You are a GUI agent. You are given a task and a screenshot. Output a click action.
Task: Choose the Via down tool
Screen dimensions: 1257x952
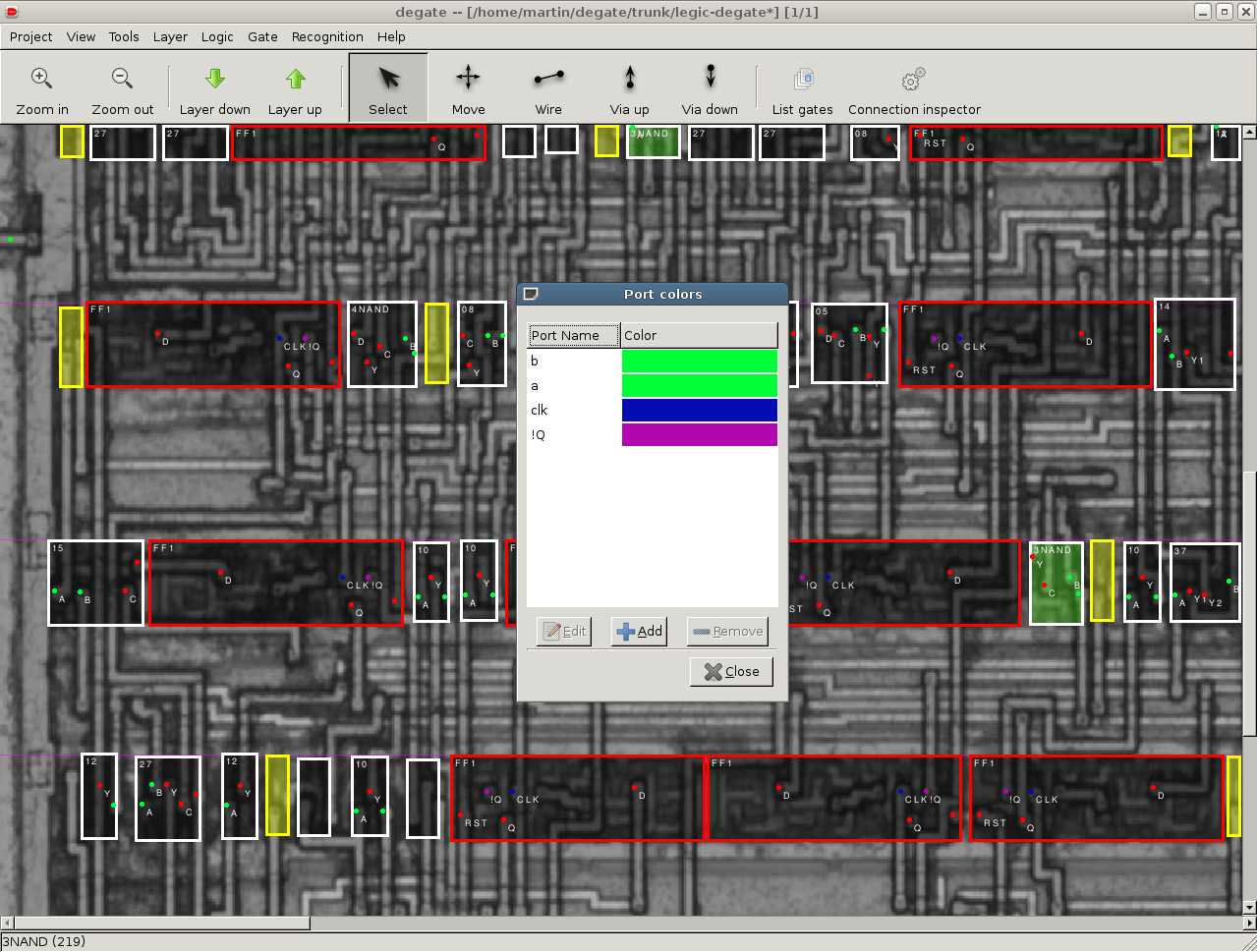710,79
